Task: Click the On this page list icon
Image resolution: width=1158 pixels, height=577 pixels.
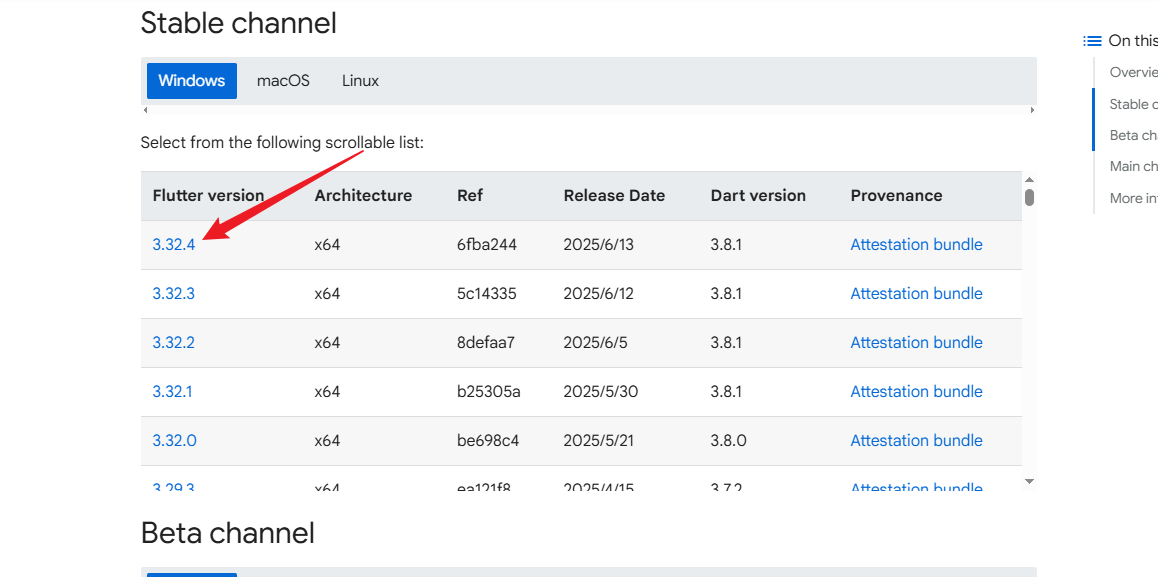Action: coord(1092,41)
